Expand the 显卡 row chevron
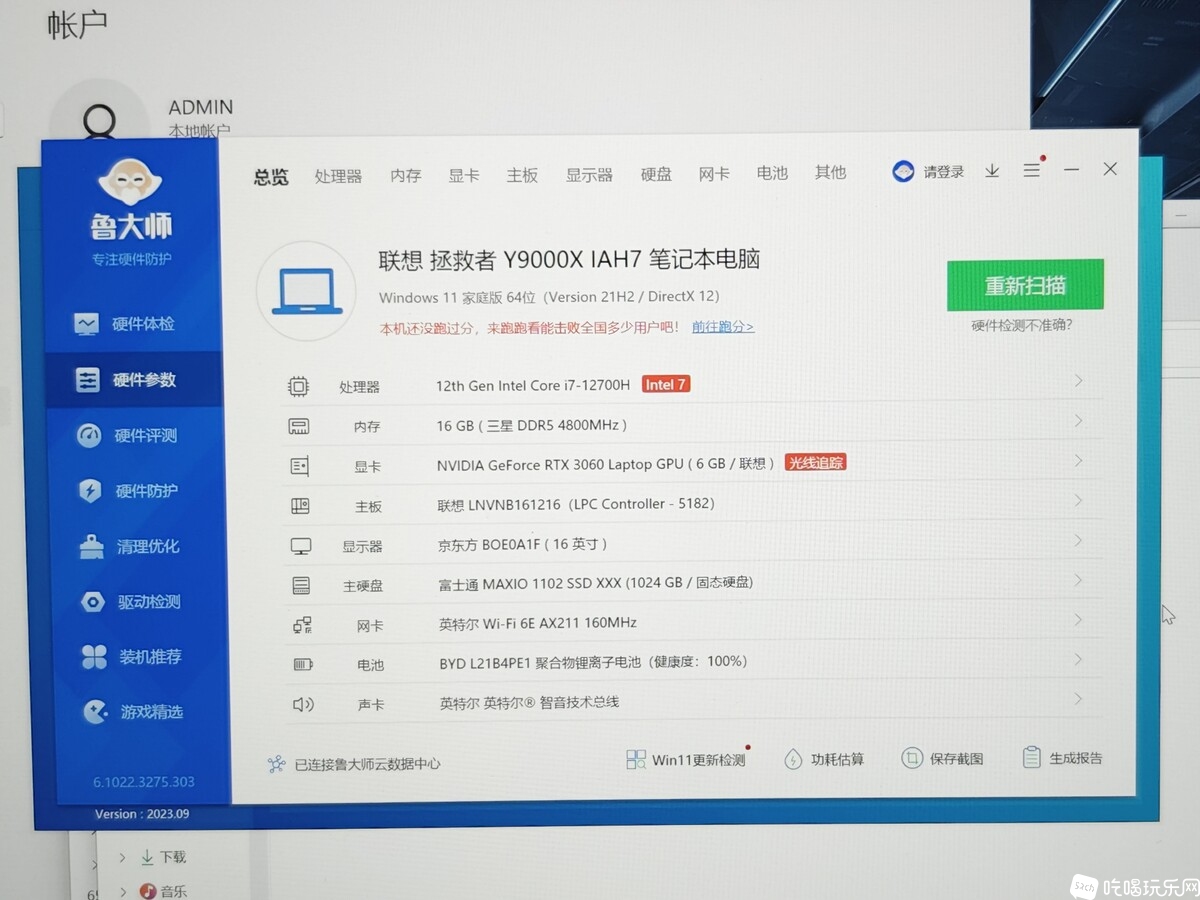 [x=1078, y=461]
